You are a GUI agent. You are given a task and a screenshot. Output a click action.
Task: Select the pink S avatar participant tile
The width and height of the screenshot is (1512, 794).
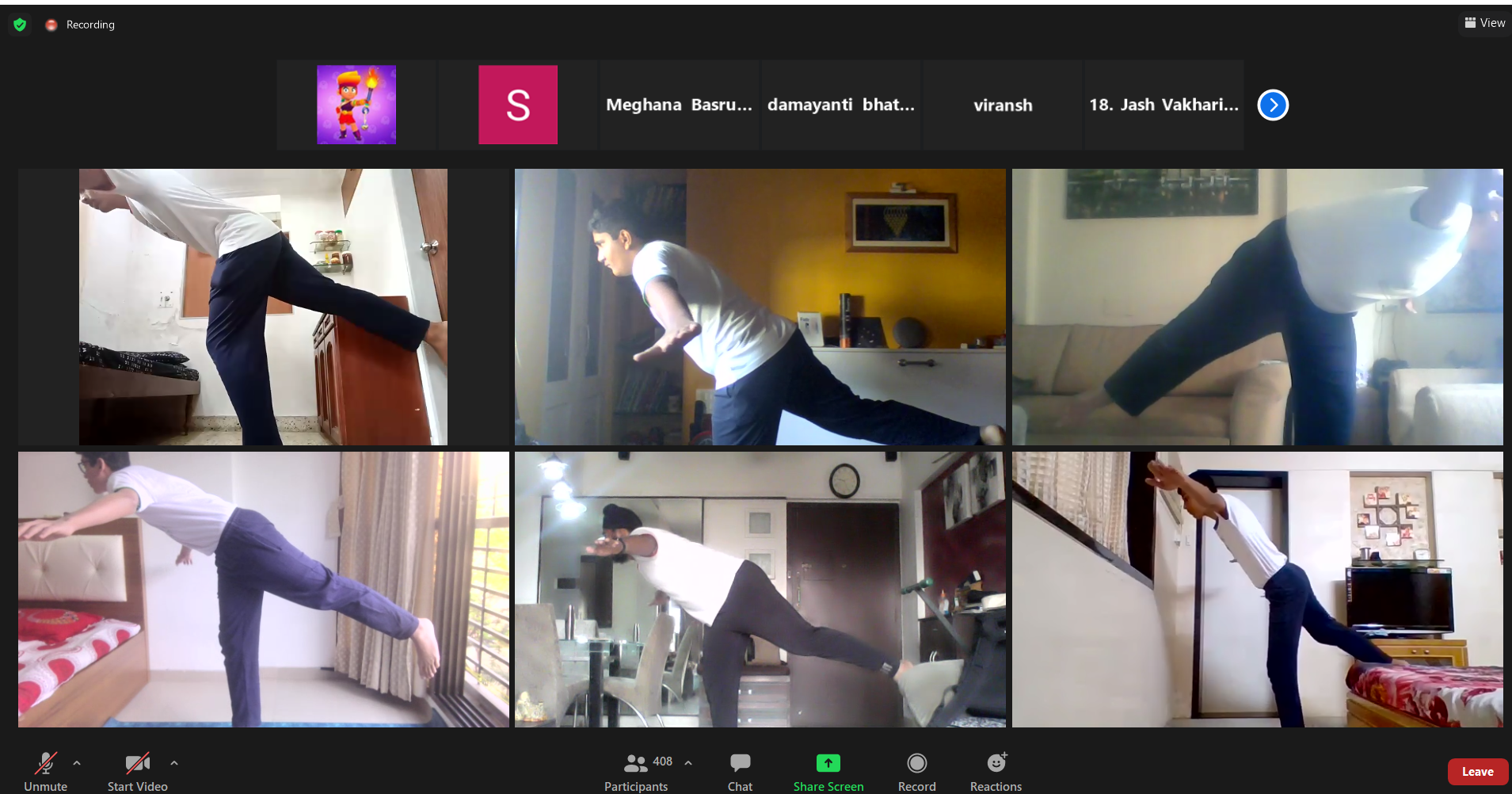(518, 105)
